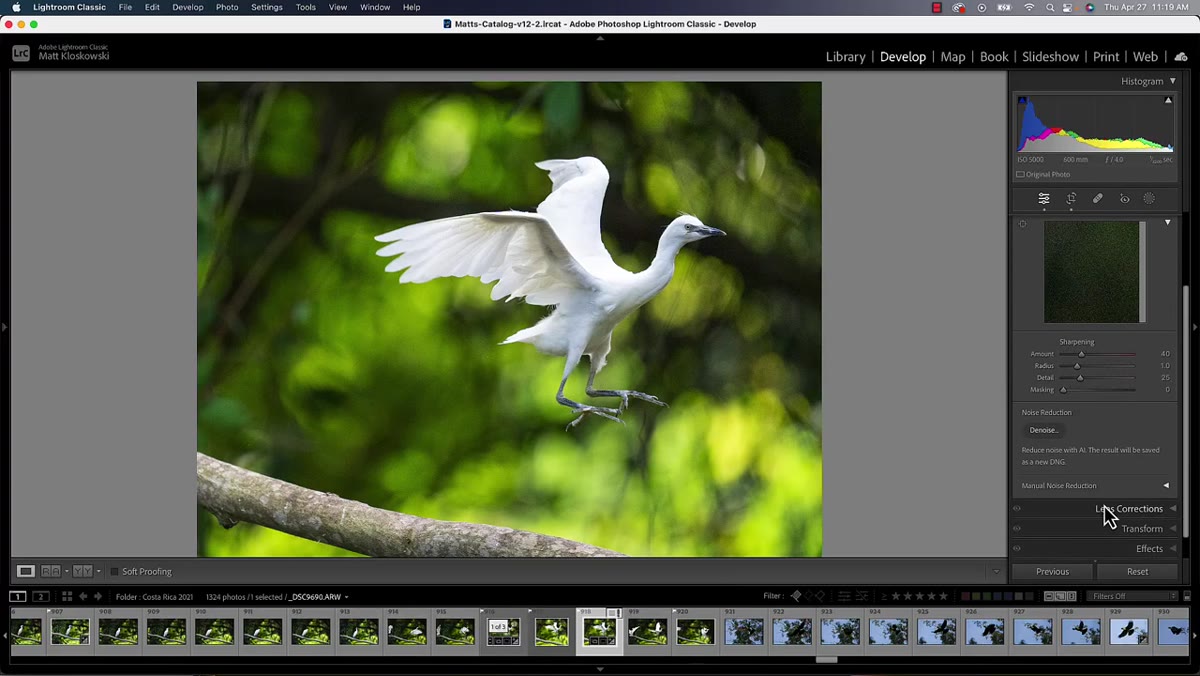Click the Lightroom Classic Lrc logo
Image resolution: width=1200 pixels, height=676 pixels.
(x=21, y=53)
